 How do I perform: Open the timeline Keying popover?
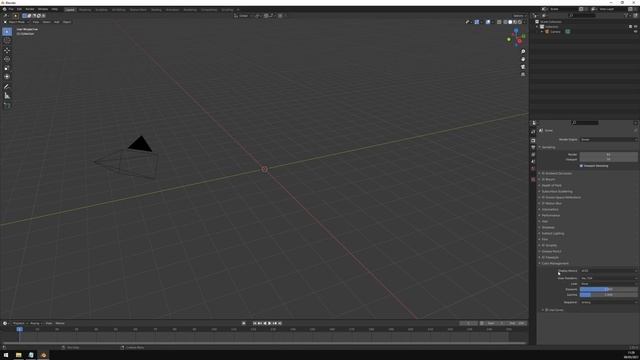[x=35, y=323]
